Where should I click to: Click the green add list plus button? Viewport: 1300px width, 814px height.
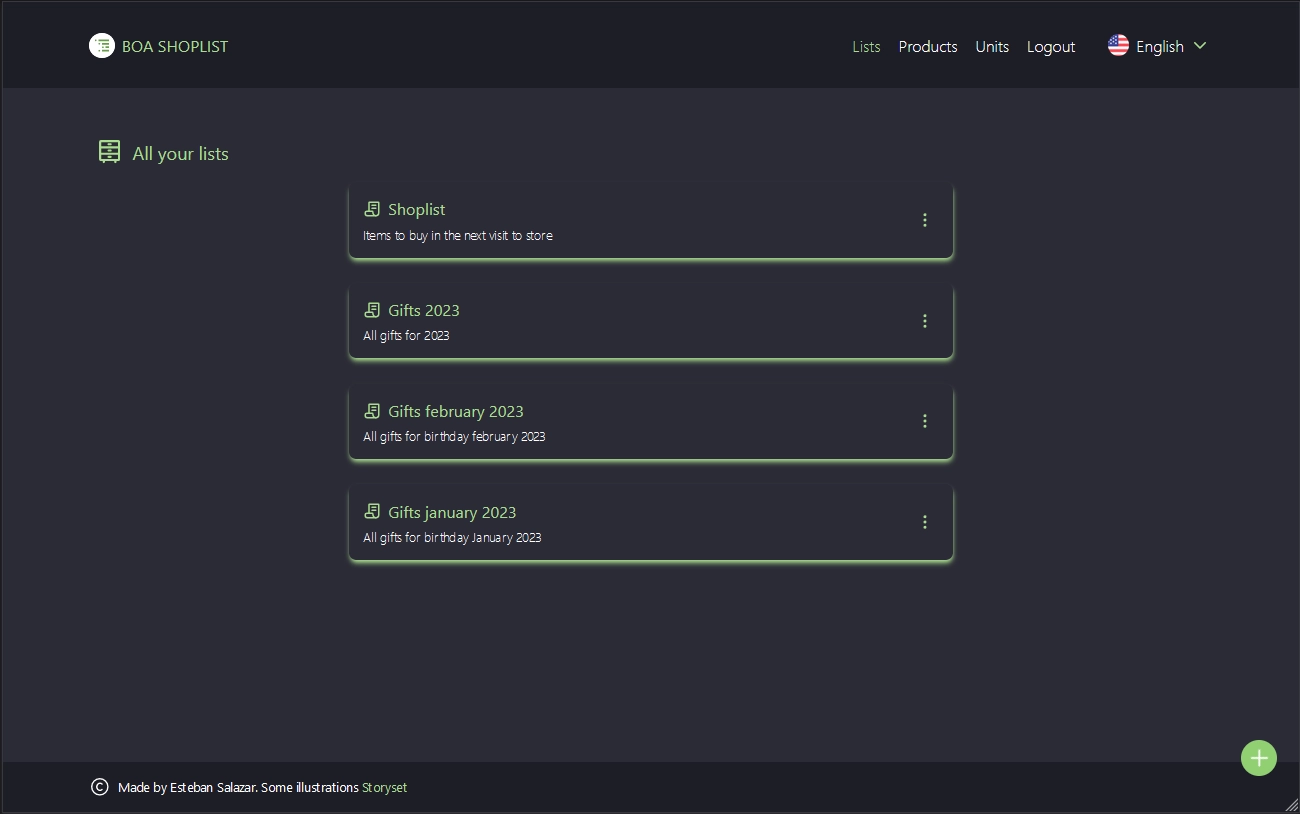(1258, 758)
